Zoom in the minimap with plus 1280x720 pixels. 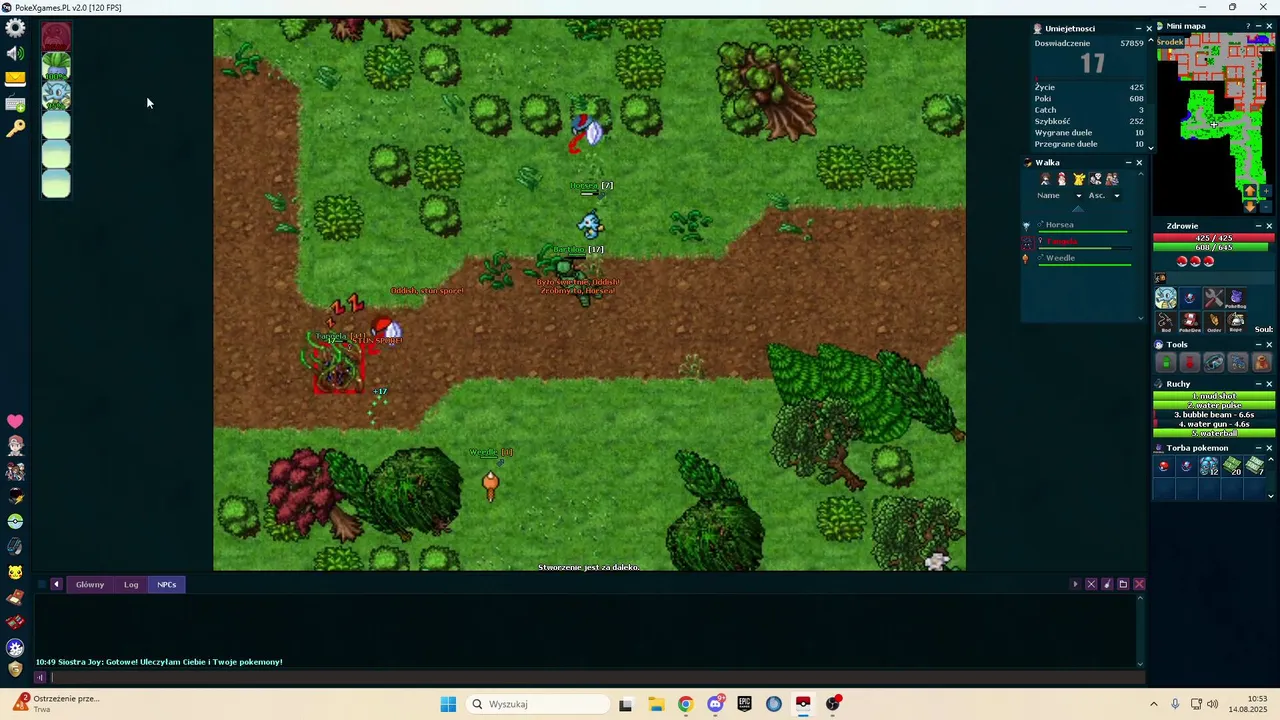click(x=1267, y=190)
